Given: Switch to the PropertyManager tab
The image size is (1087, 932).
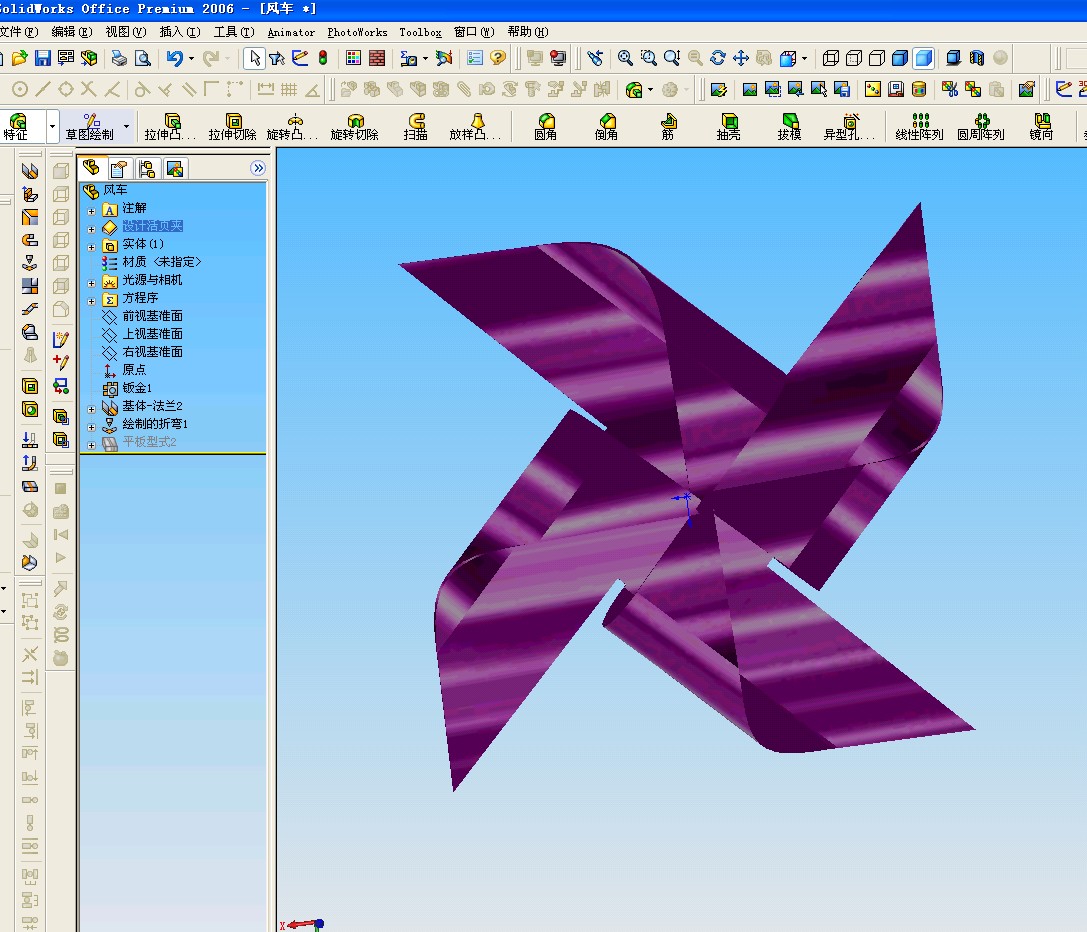Looking at the screenshot, I should pyautogui.click(x=119, y=169).
